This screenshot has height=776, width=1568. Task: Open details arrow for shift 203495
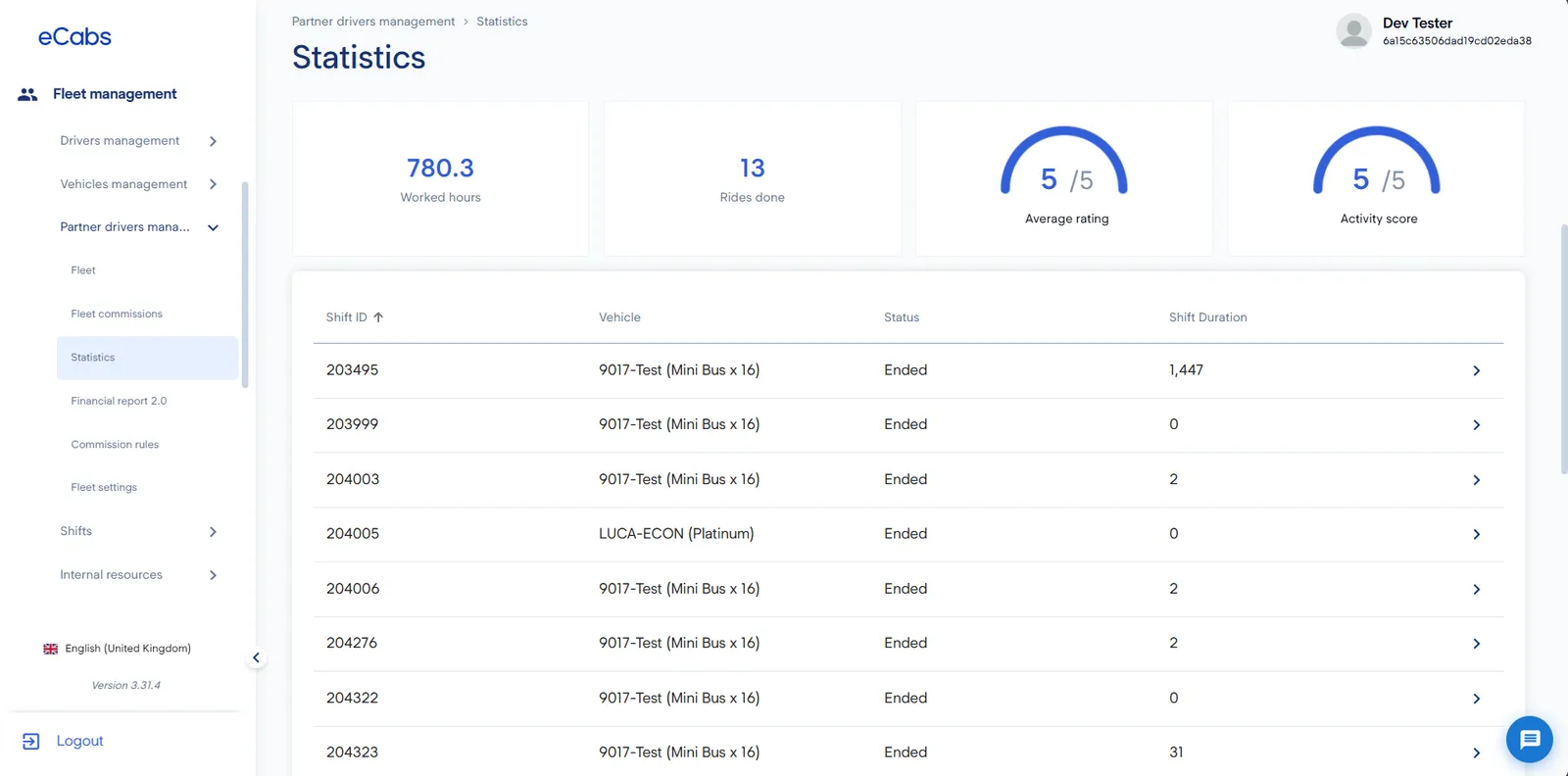[1476, 370]
